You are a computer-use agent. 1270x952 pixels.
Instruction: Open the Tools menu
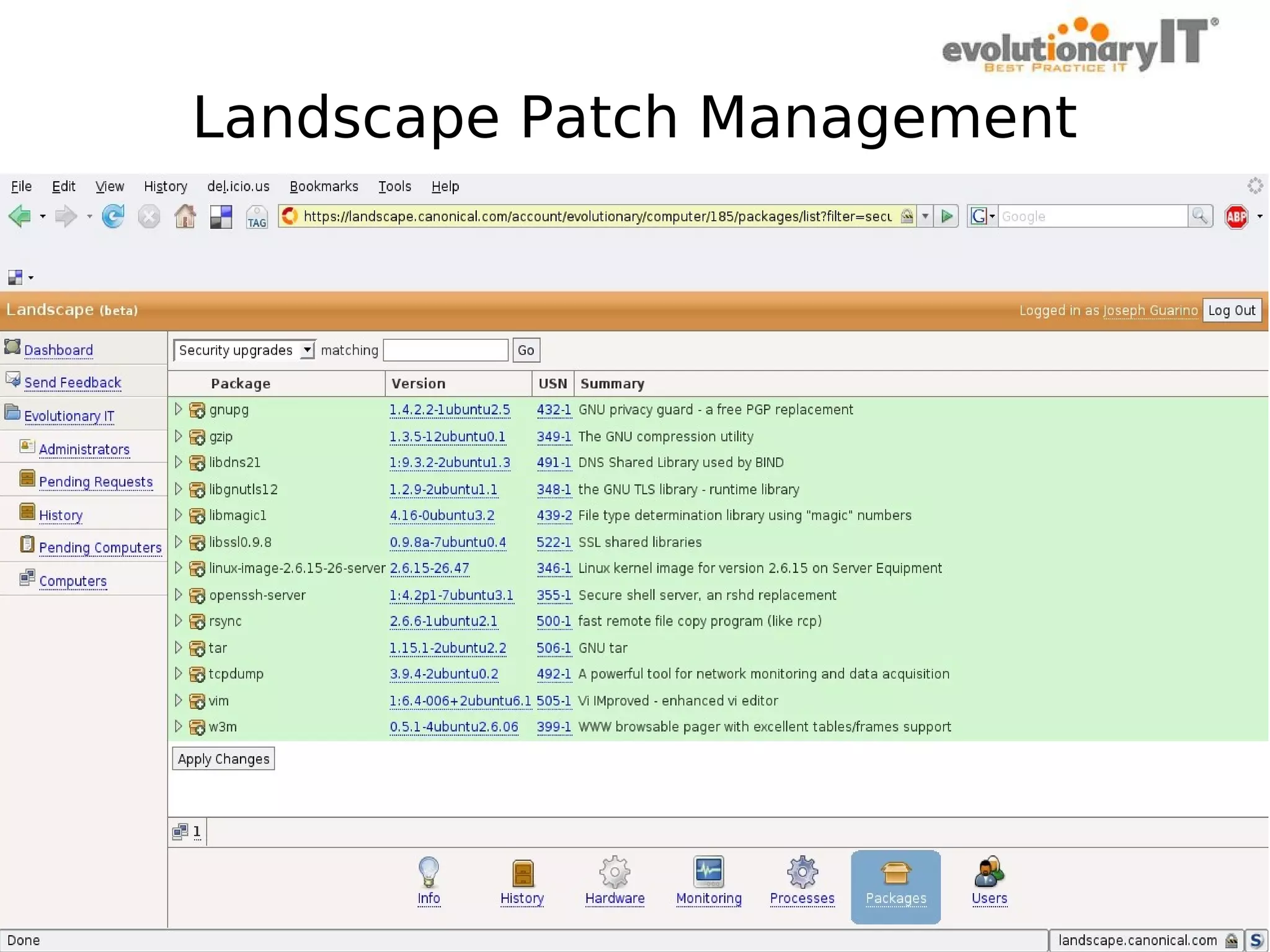click(394, 187)
